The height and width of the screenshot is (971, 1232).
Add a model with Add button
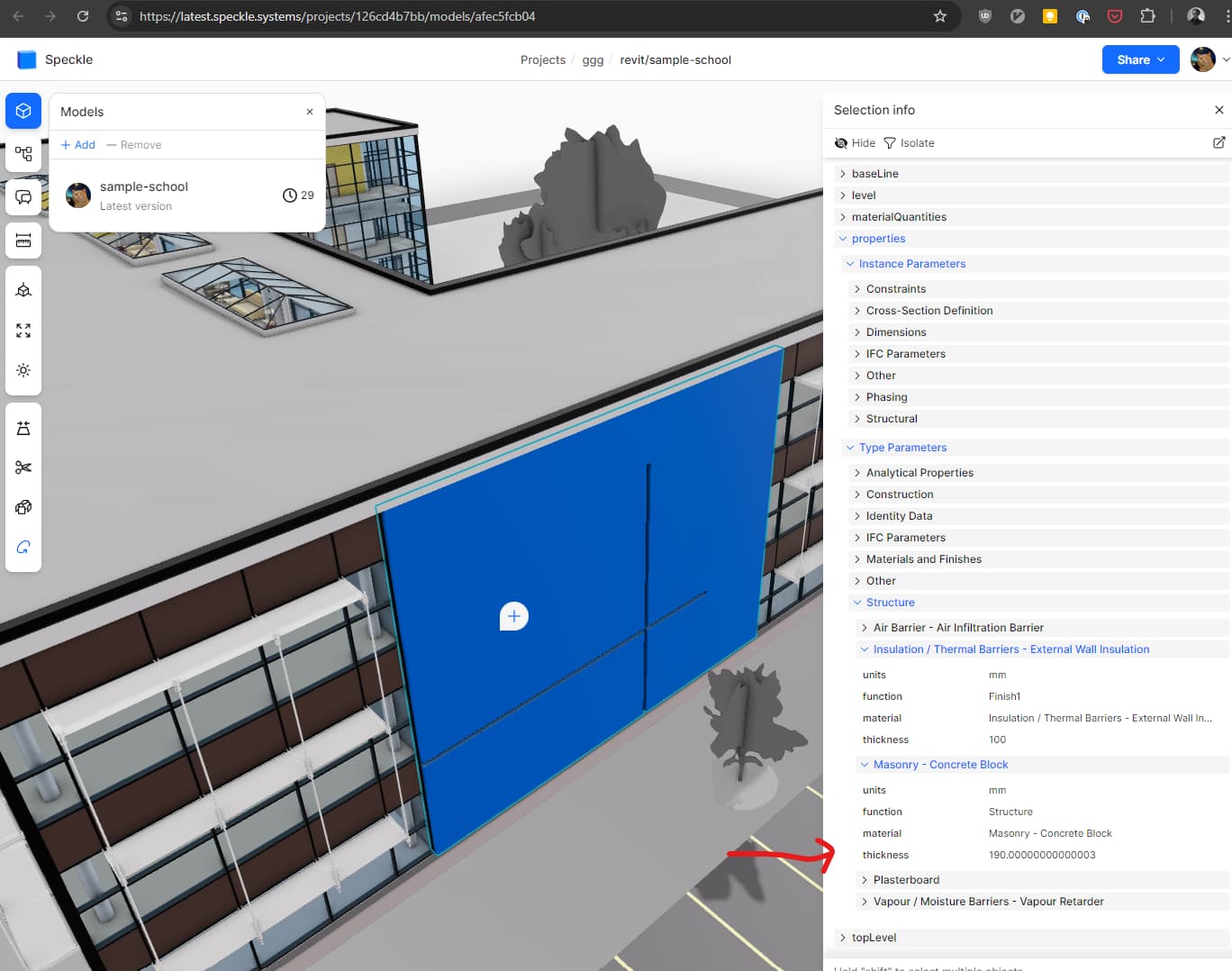(77, 145)
